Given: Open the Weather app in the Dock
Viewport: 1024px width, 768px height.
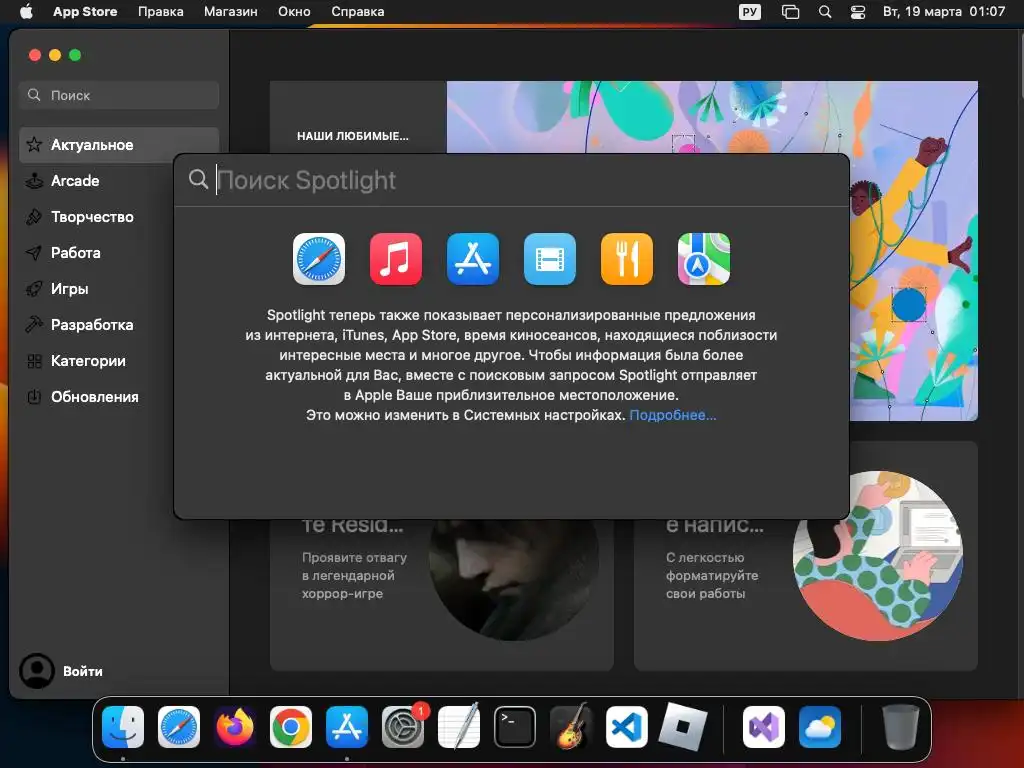Looking at the screenshot, I should (x=820, y=727).
